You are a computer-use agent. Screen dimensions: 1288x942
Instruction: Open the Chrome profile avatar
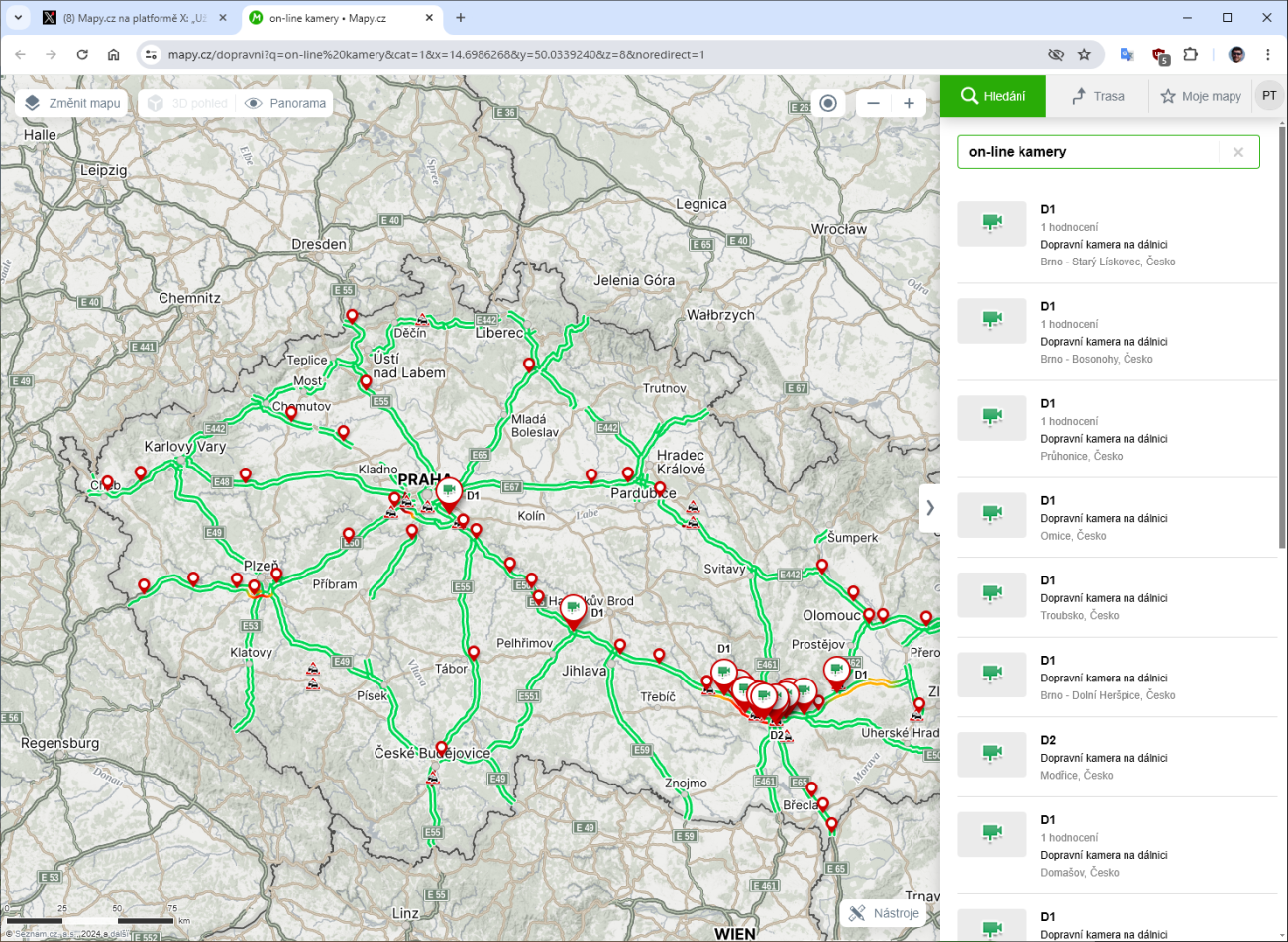1236,54
